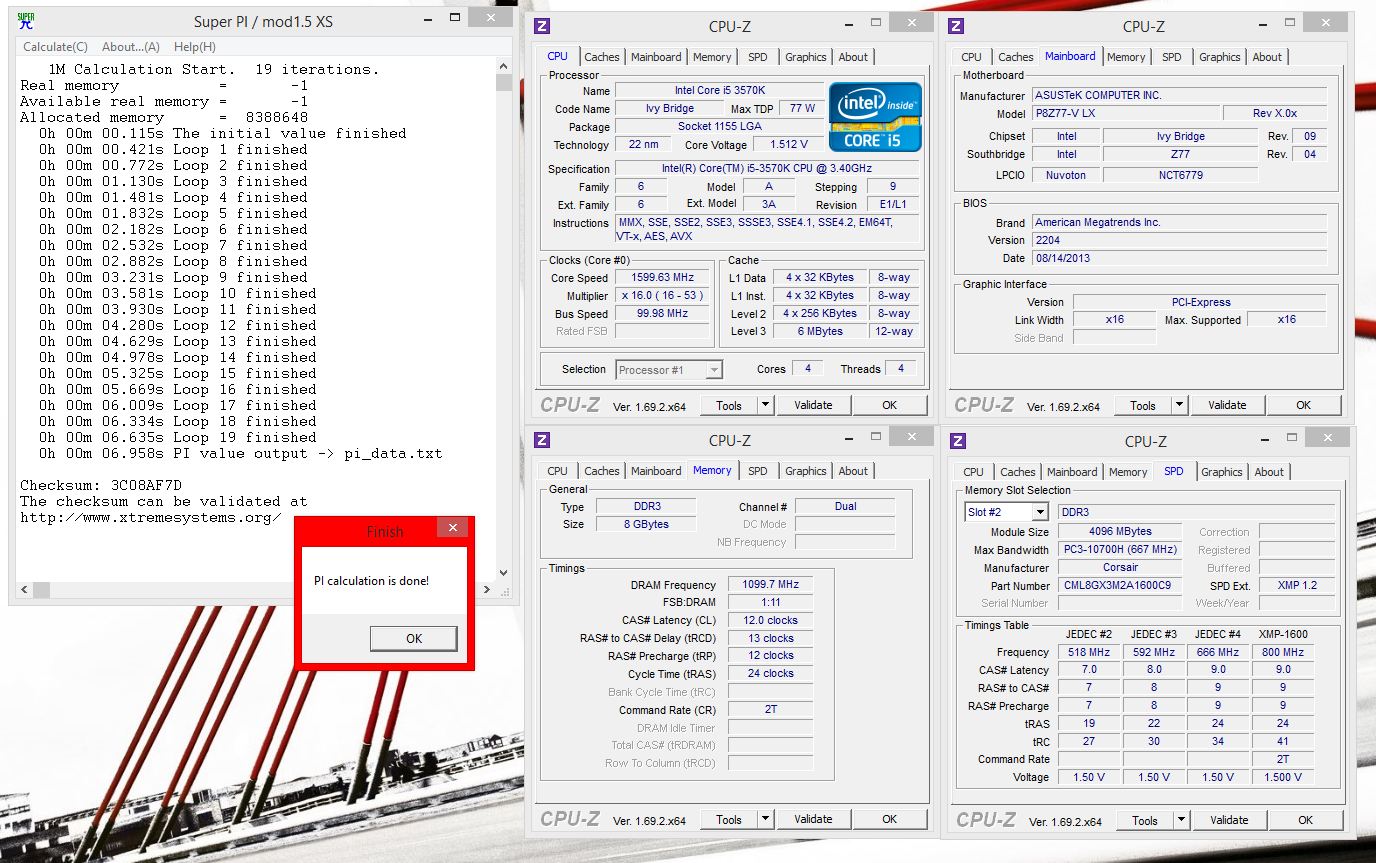1376x863 pixels.
Task: Click Checksum: 3C08AF7D line
Action: 101,485
